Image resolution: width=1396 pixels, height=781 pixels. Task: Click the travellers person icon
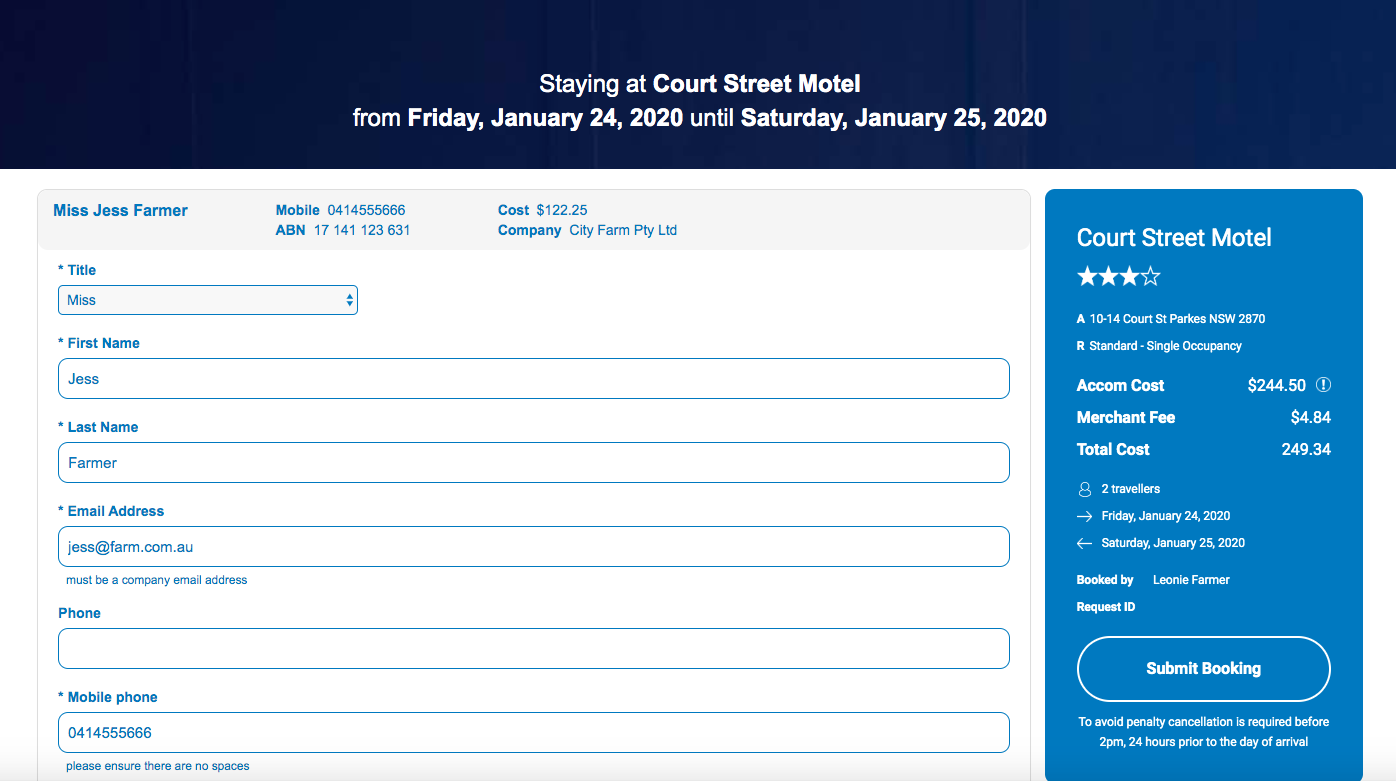tap(1085, 490)
